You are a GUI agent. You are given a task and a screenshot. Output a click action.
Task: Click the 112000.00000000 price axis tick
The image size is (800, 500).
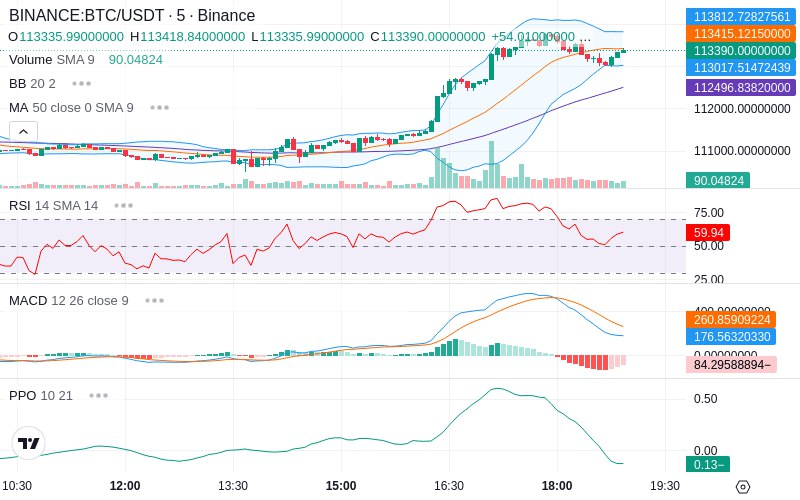pos(742,109)
